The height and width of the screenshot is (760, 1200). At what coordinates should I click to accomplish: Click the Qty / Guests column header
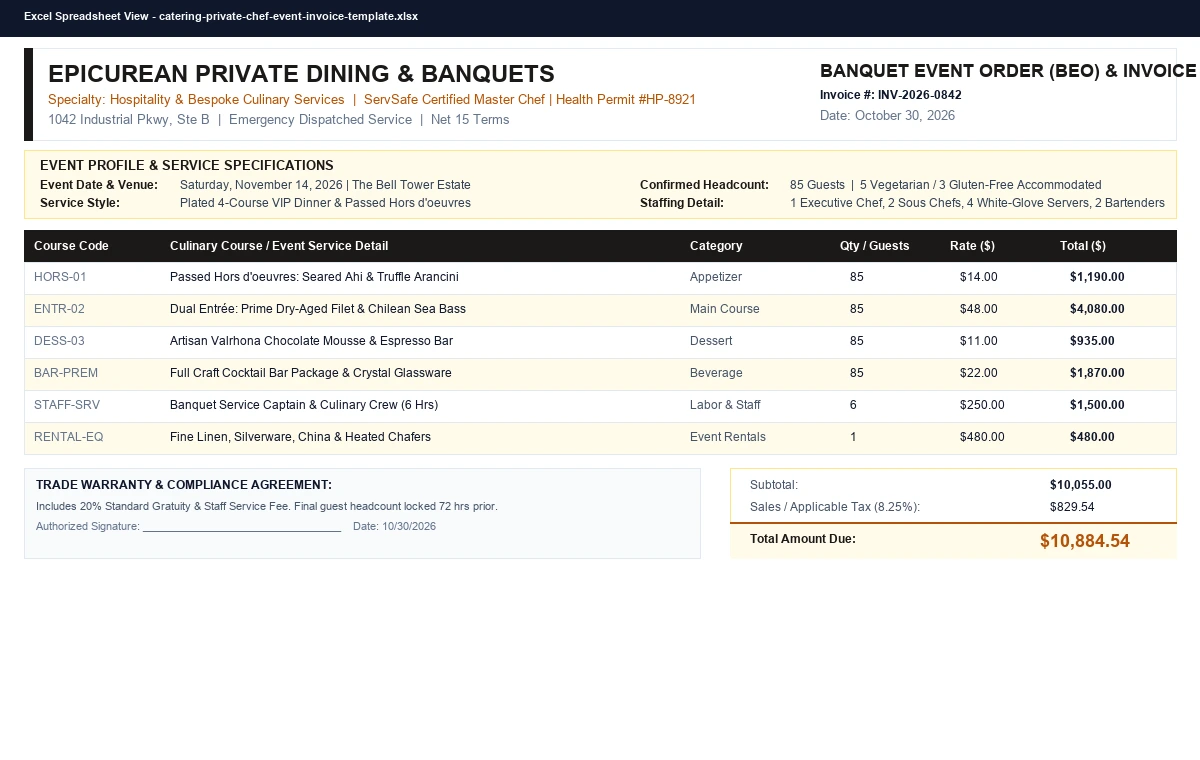[875, 246]
